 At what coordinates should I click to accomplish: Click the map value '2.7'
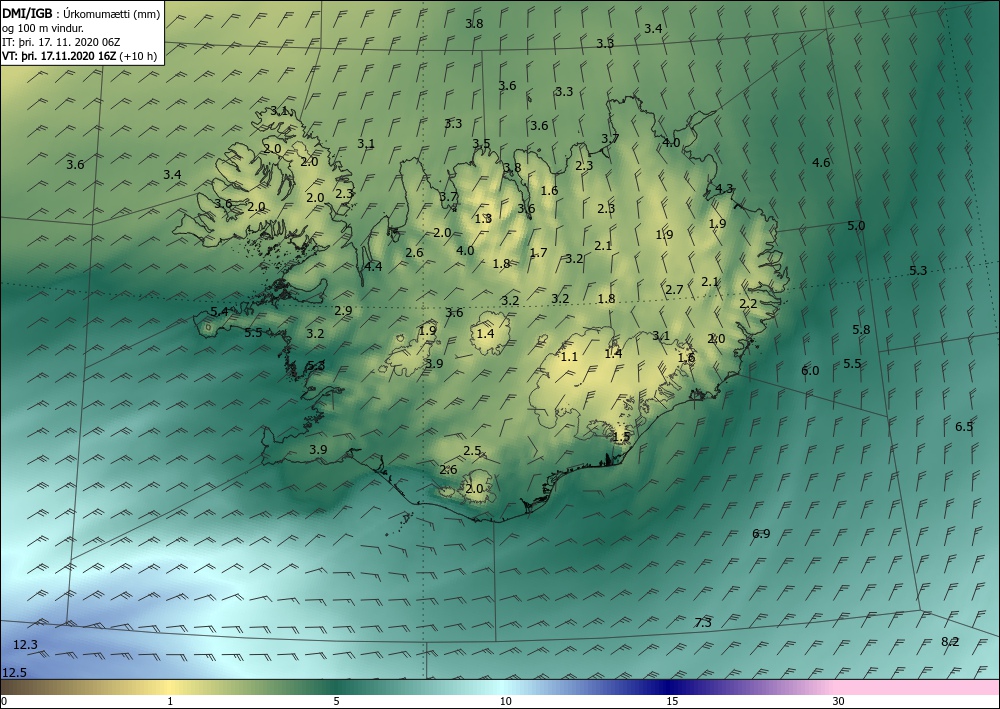click(x=675, y=289)
